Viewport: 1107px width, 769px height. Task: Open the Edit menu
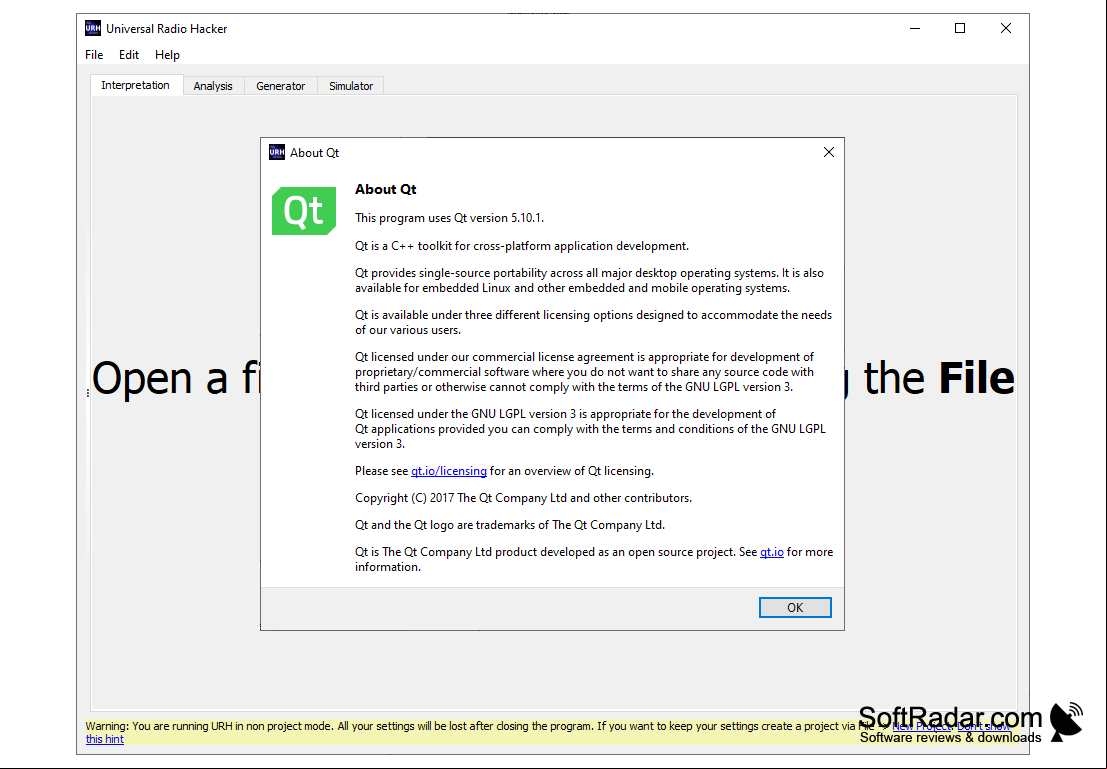(128, 55)
